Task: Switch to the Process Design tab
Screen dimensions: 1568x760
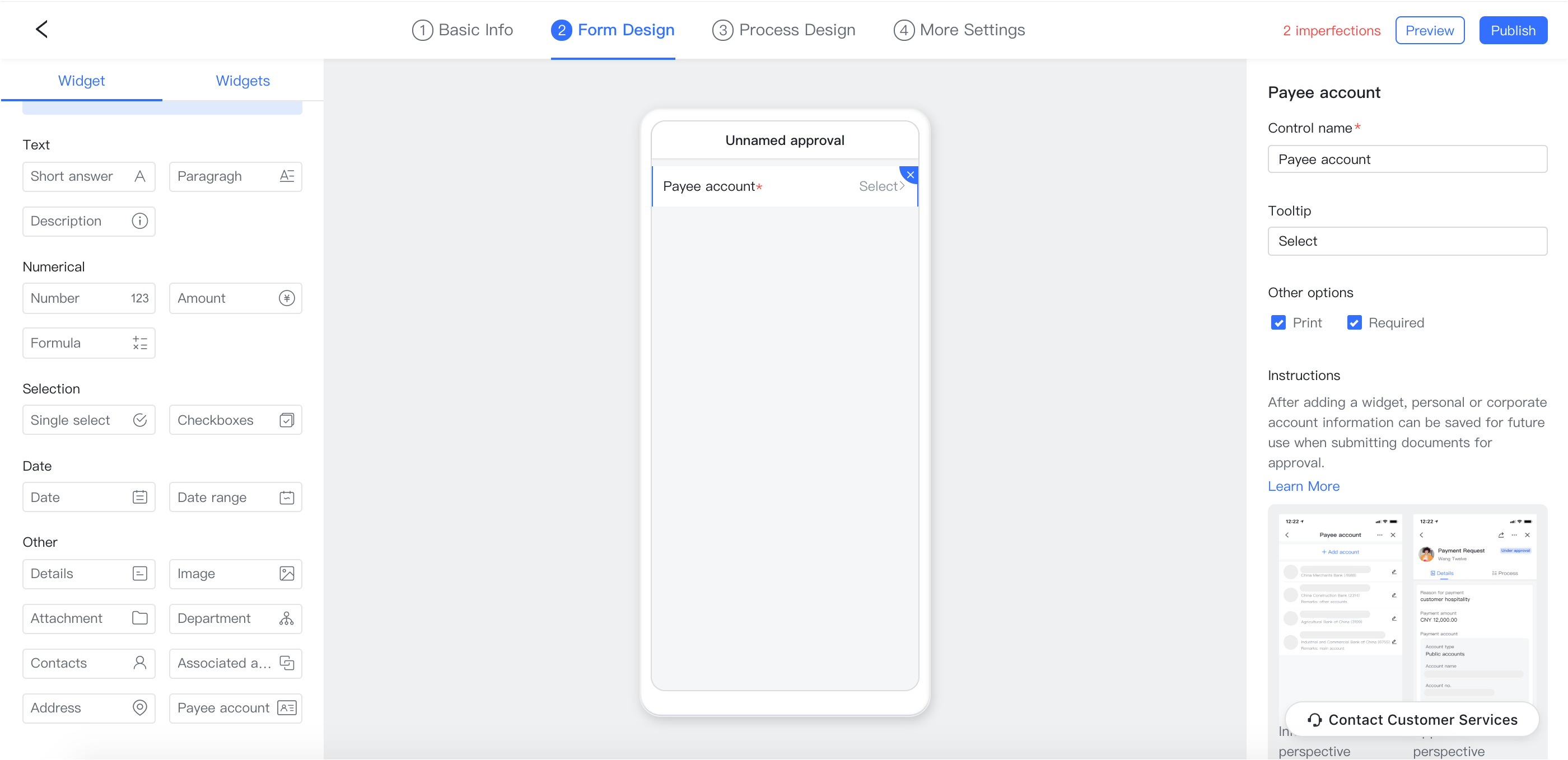Action: (783, 29)
